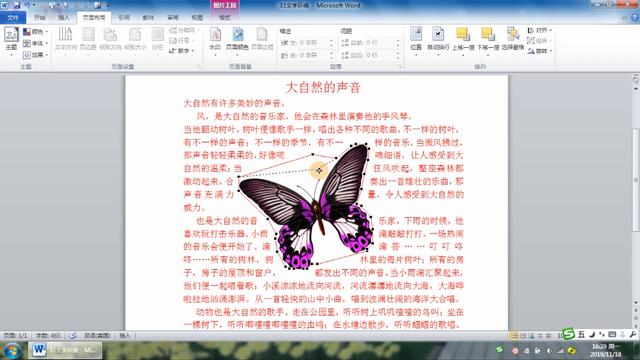Click the vertical scrollbar thumb
640x360 pixels.
pyautogui.click(x=636, y=180)
